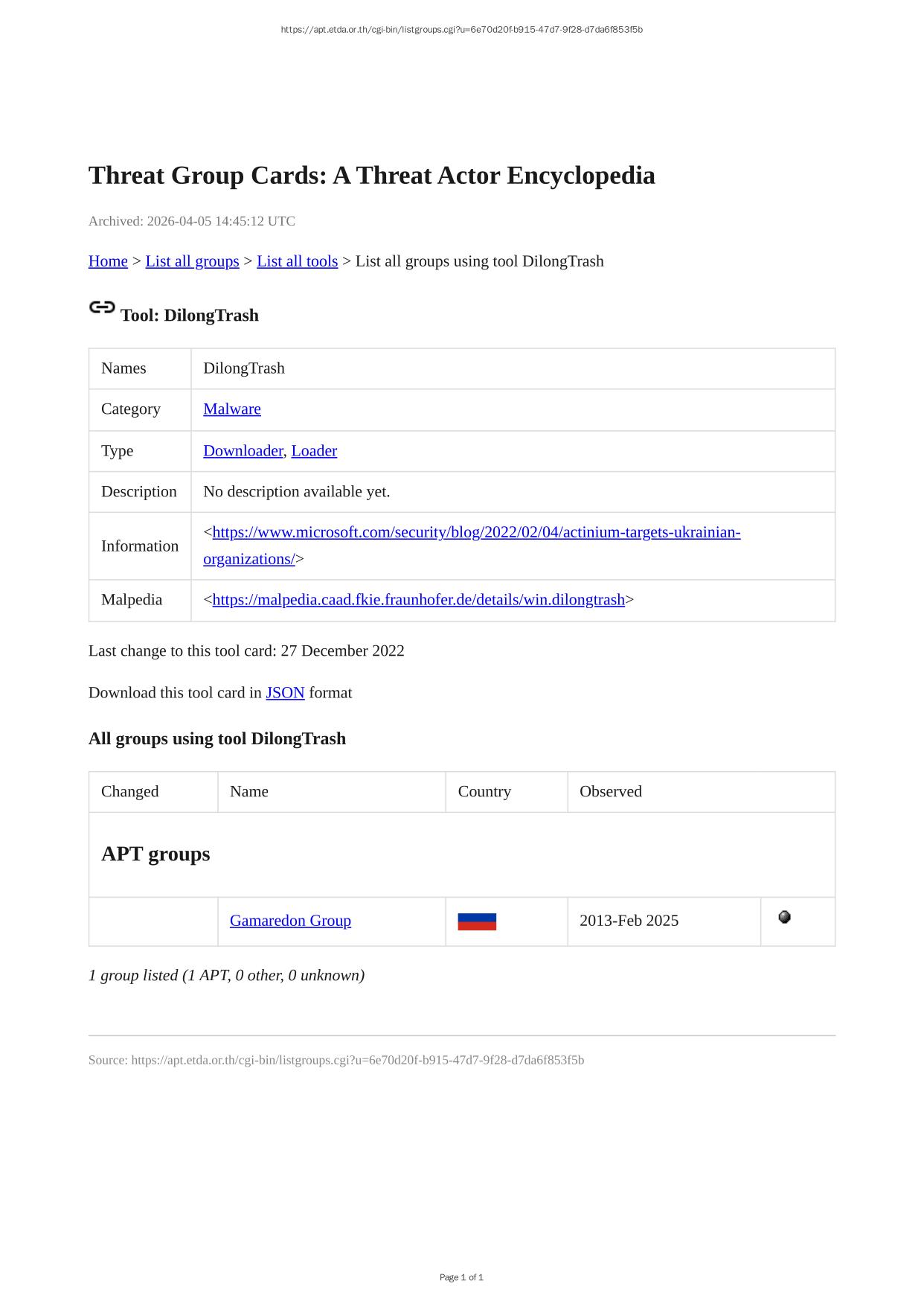Click the Threat Group Cards page title

(371, 176)
